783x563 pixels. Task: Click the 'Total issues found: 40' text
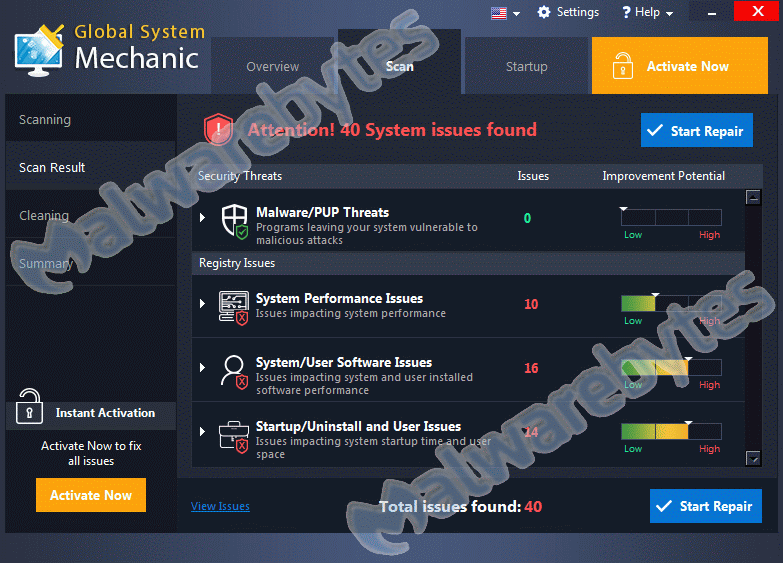tap(460, 507)
